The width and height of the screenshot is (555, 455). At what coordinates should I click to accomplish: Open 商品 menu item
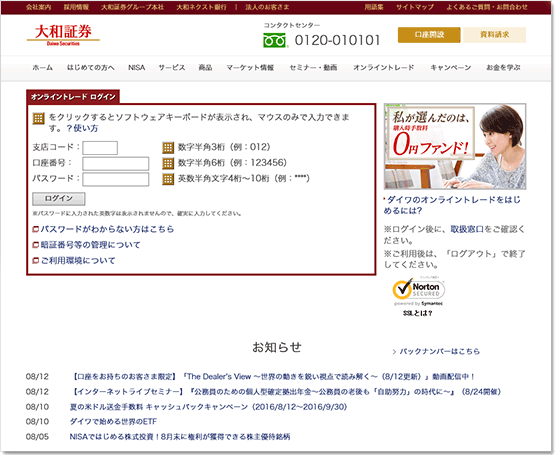click(x=205, y=68)
